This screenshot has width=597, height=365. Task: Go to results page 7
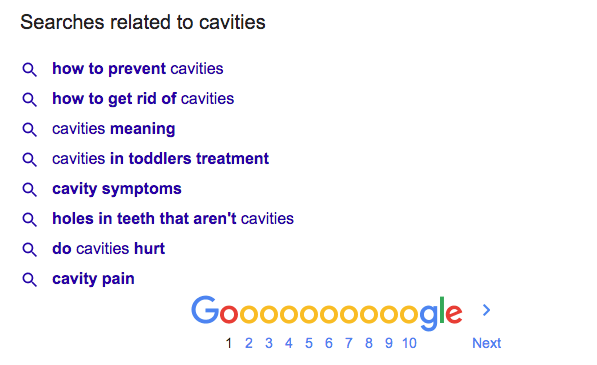[349, 343]
